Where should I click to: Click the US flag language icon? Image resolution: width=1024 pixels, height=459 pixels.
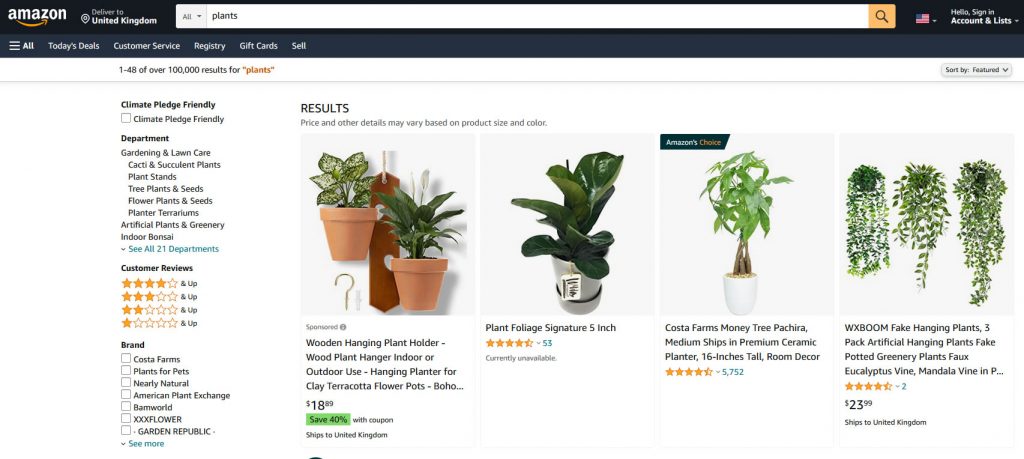[922, 18]
